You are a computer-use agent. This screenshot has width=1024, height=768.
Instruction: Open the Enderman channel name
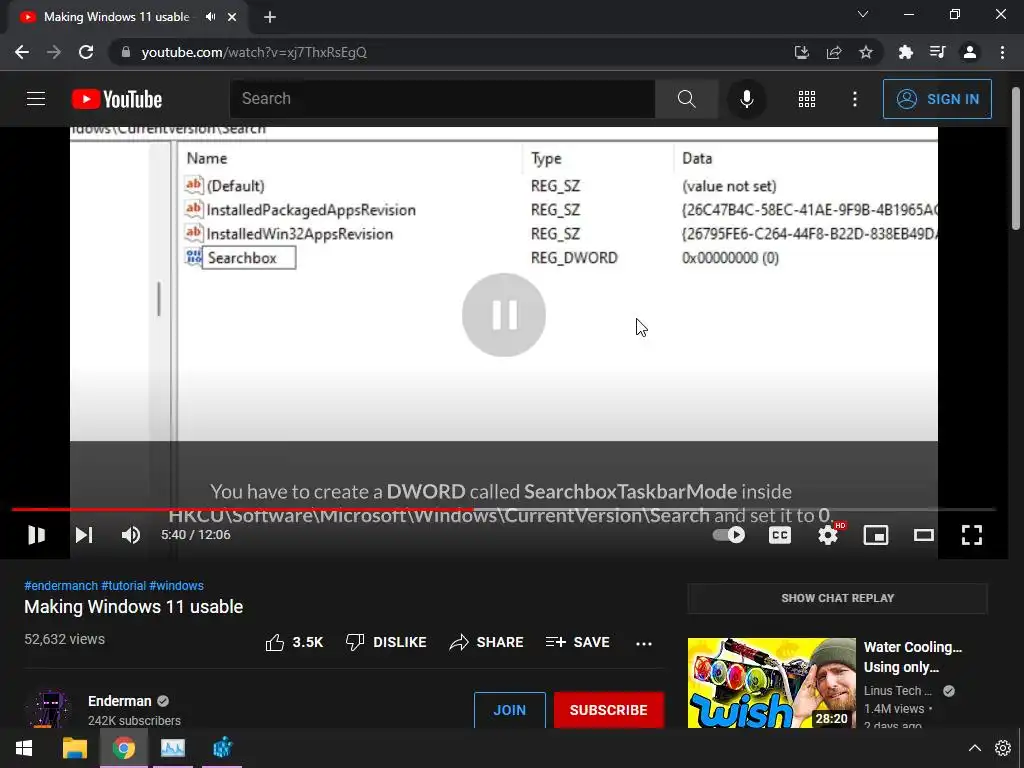point(120,701)
